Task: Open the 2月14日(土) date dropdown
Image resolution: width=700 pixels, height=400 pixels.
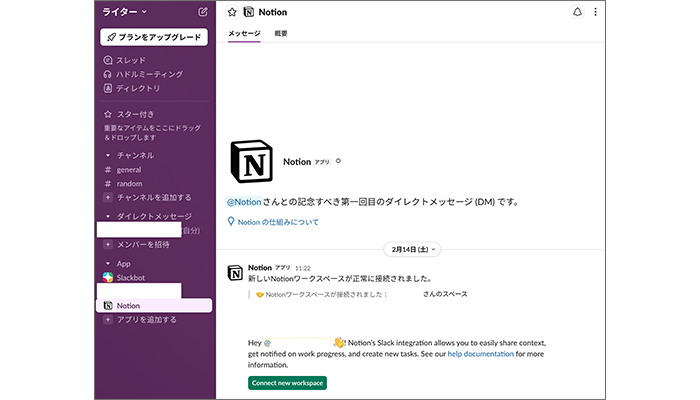Action: click(x=412, y=249)
